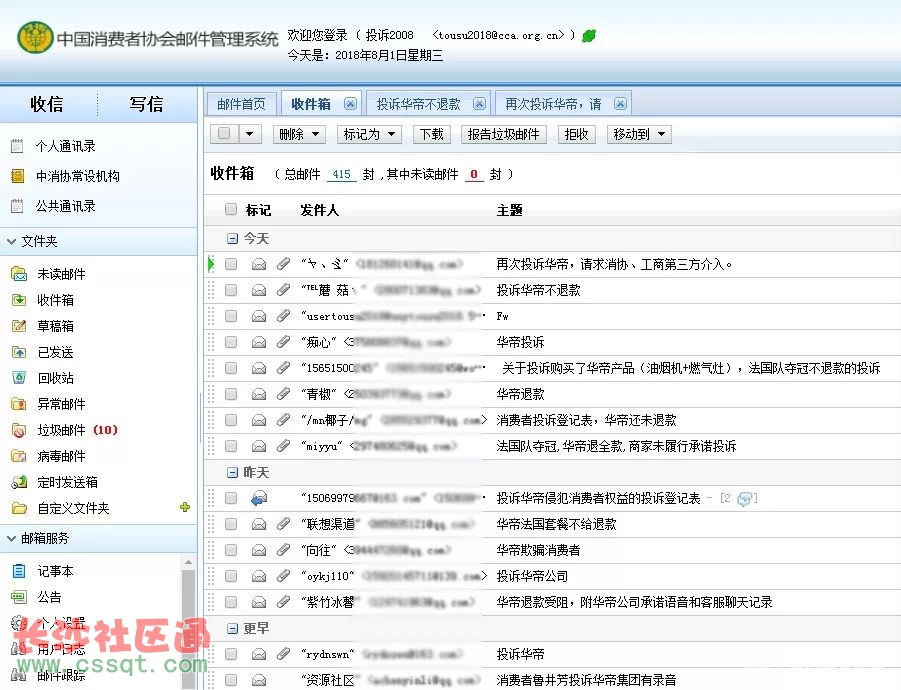Collapse the 今天 mail group
Image resolution: width=901 pixels, height=690 pixels.
tap(232, 238)
